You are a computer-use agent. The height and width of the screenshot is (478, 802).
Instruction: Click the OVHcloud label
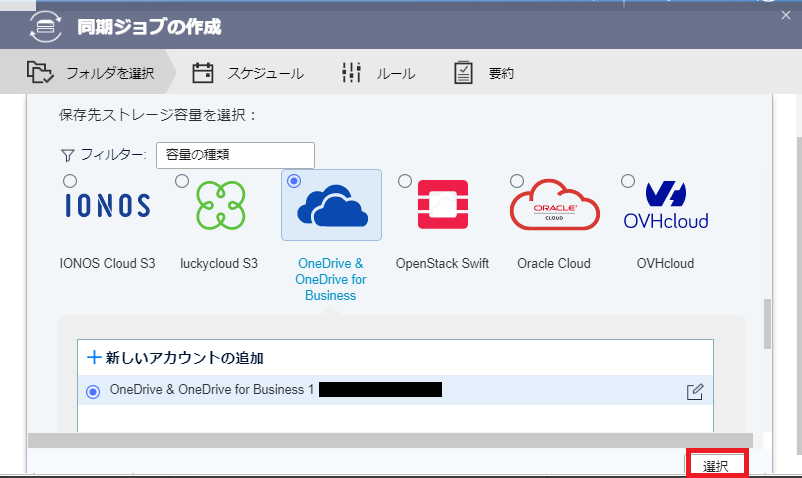665,263
